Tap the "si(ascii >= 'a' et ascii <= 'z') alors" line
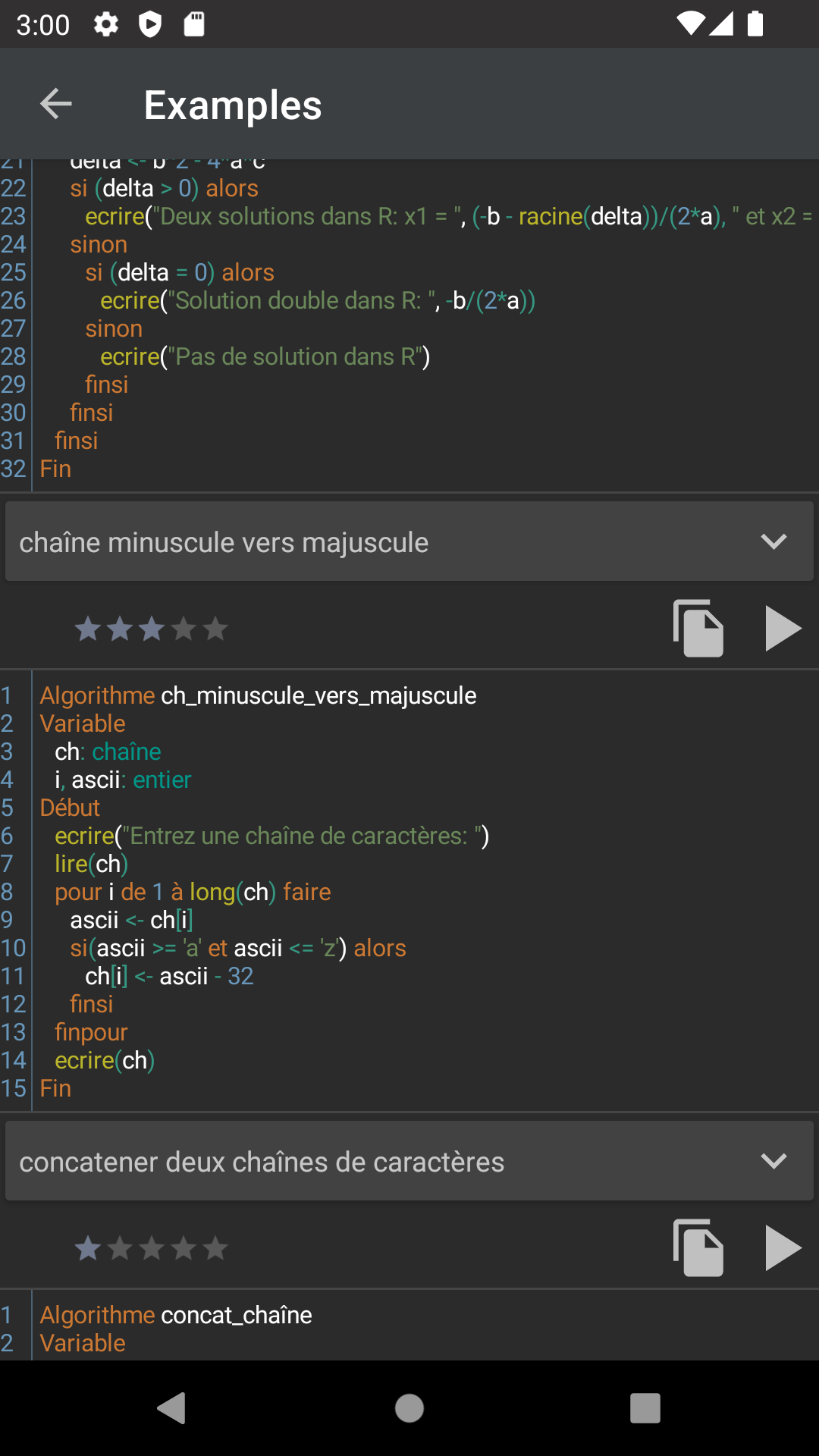 (x=238, y=948)
